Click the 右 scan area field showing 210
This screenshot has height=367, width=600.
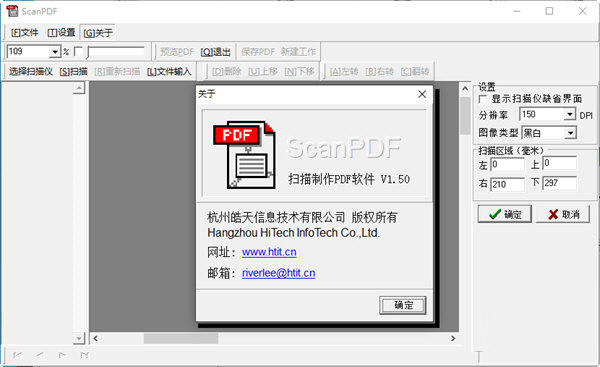(x=507, y=184)
